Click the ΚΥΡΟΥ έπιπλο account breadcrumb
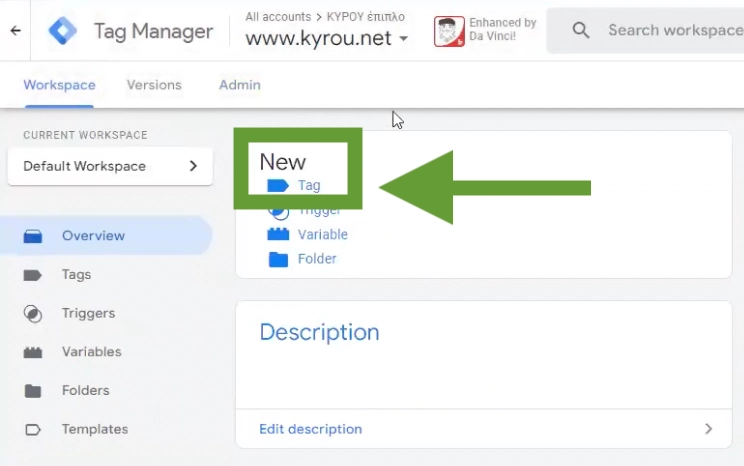 [x=366, y=17]
